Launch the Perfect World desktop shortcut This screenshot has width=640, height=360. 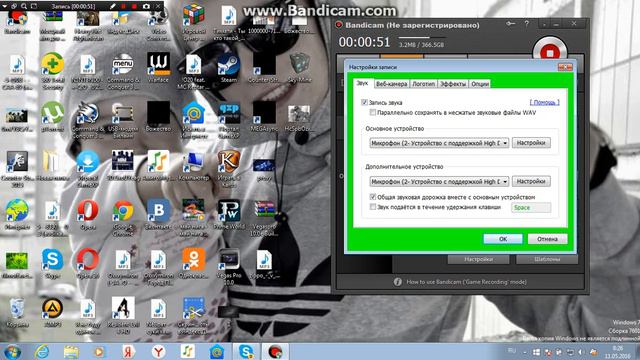tap(229, 214)
